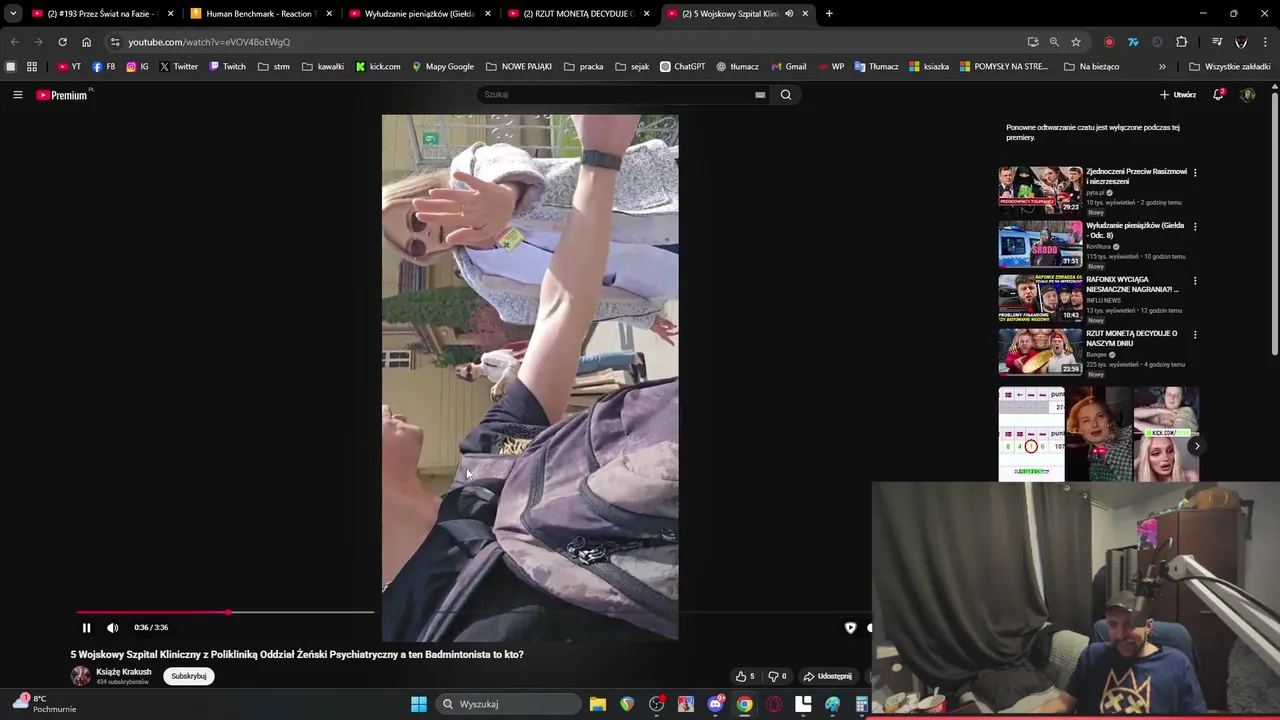Open Wszystkie zakładki folder

(1230, 67)
